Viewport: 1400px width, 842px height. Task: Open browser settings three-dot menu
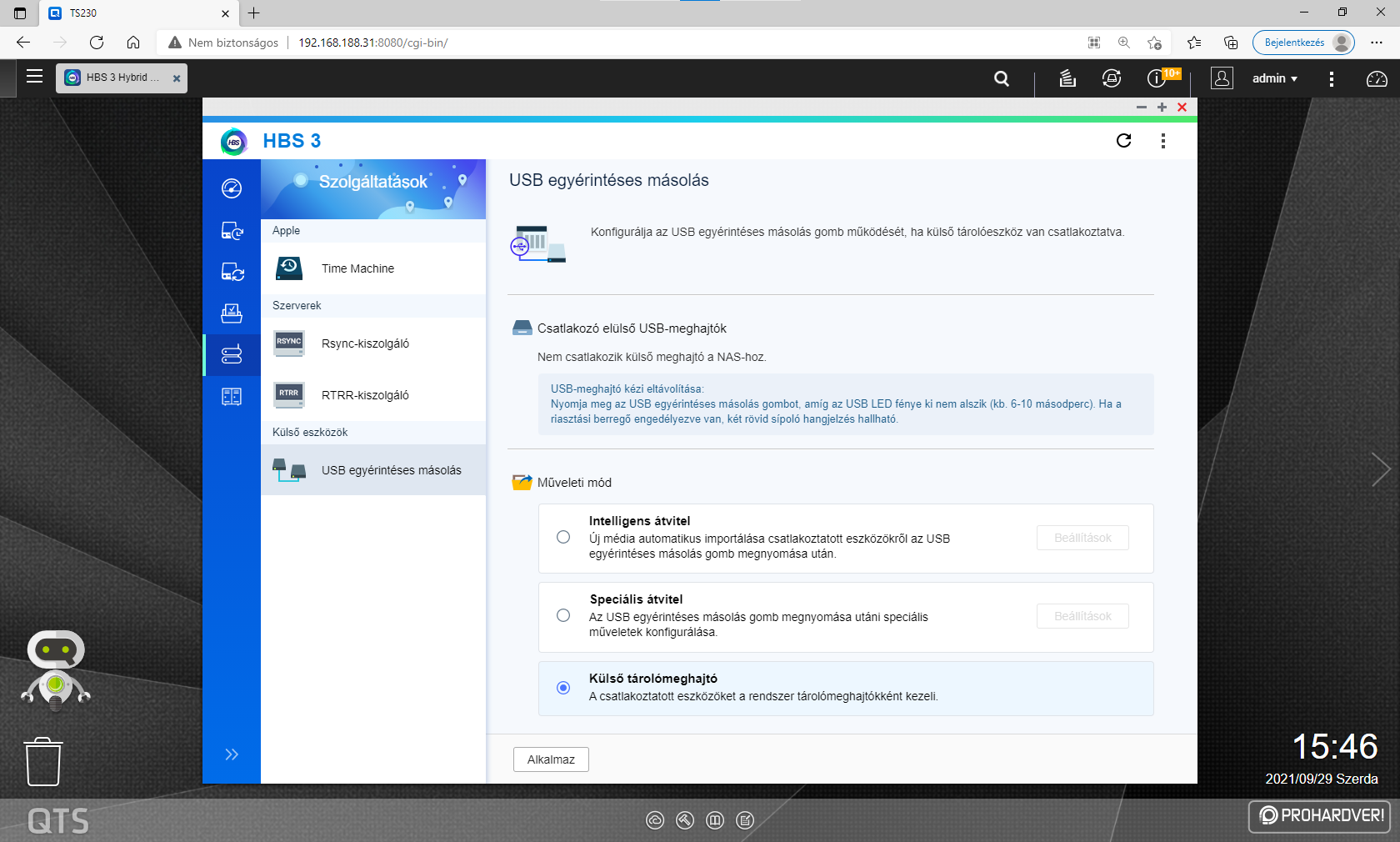point(1377,43)
